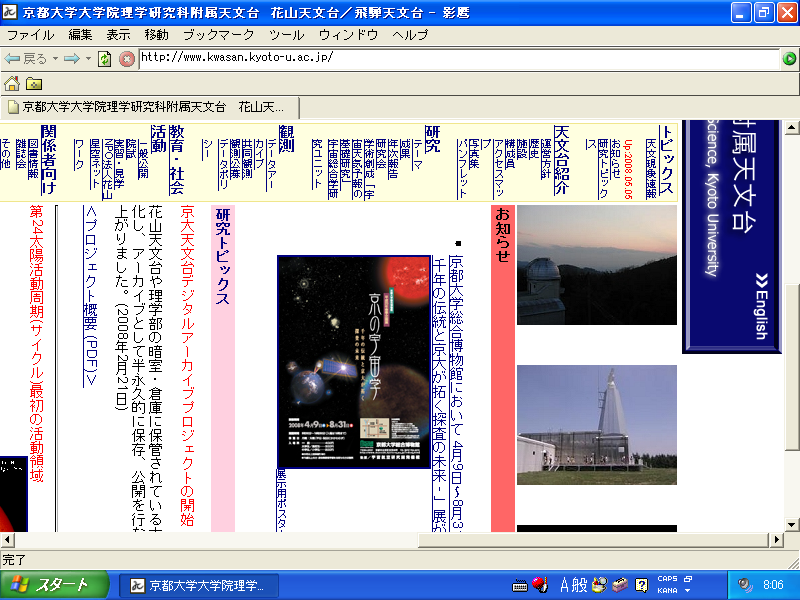Screen dimensions: 800x600
Task: Open the パンフレット nav link
Action: coord(462,168)
